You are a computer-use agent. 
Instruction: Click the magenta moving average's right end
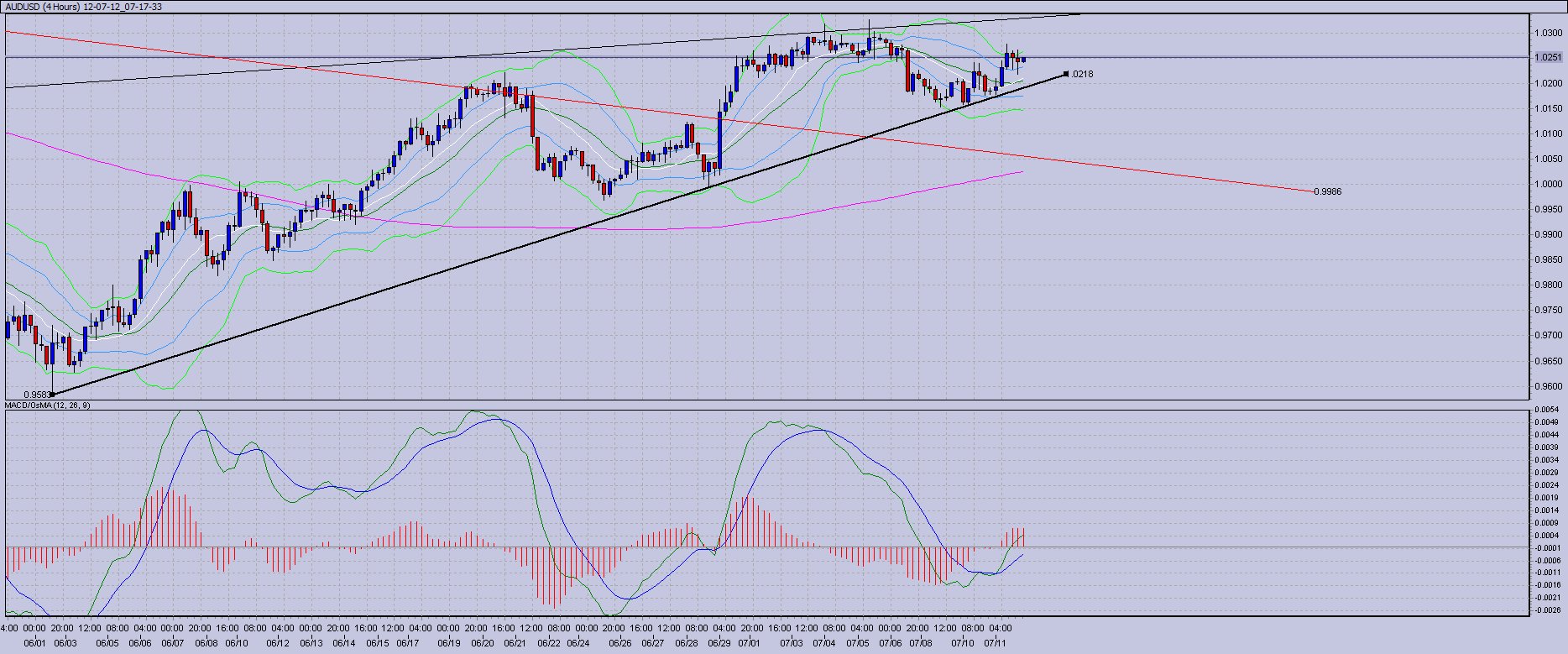point(1022,172)
